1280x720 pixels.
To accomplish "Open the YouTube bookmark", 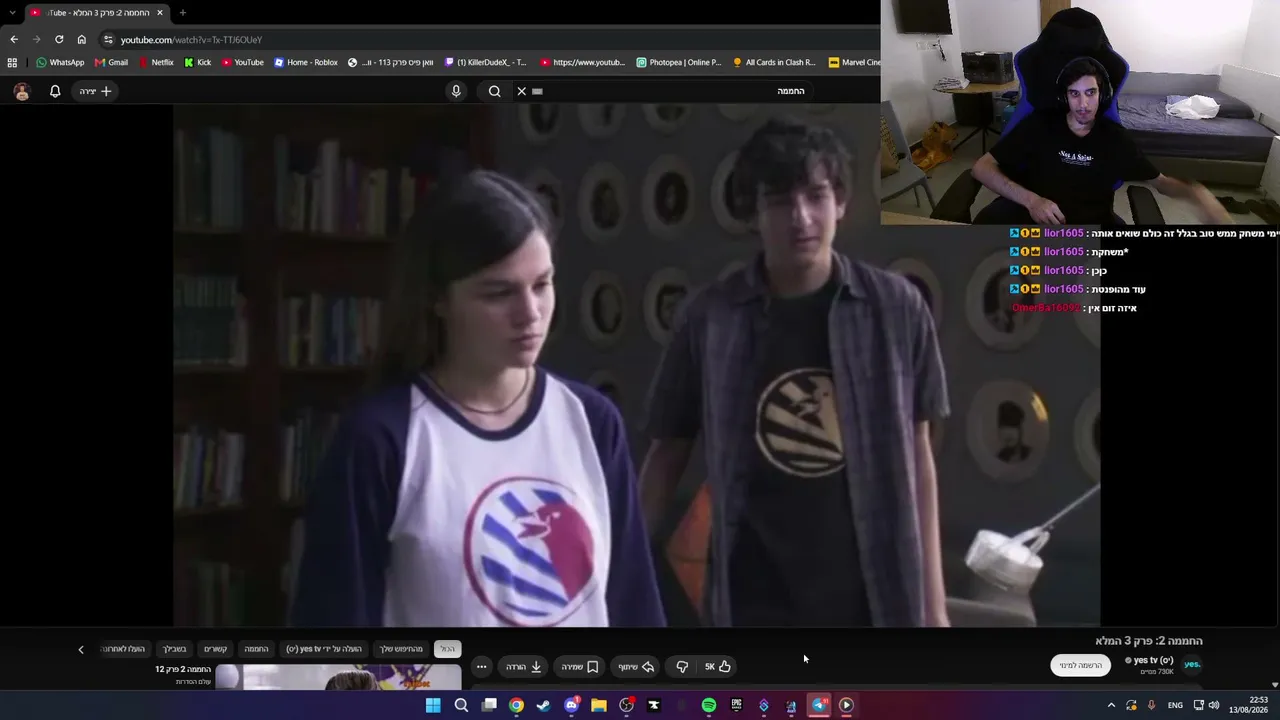I will (x=243, y=62).
